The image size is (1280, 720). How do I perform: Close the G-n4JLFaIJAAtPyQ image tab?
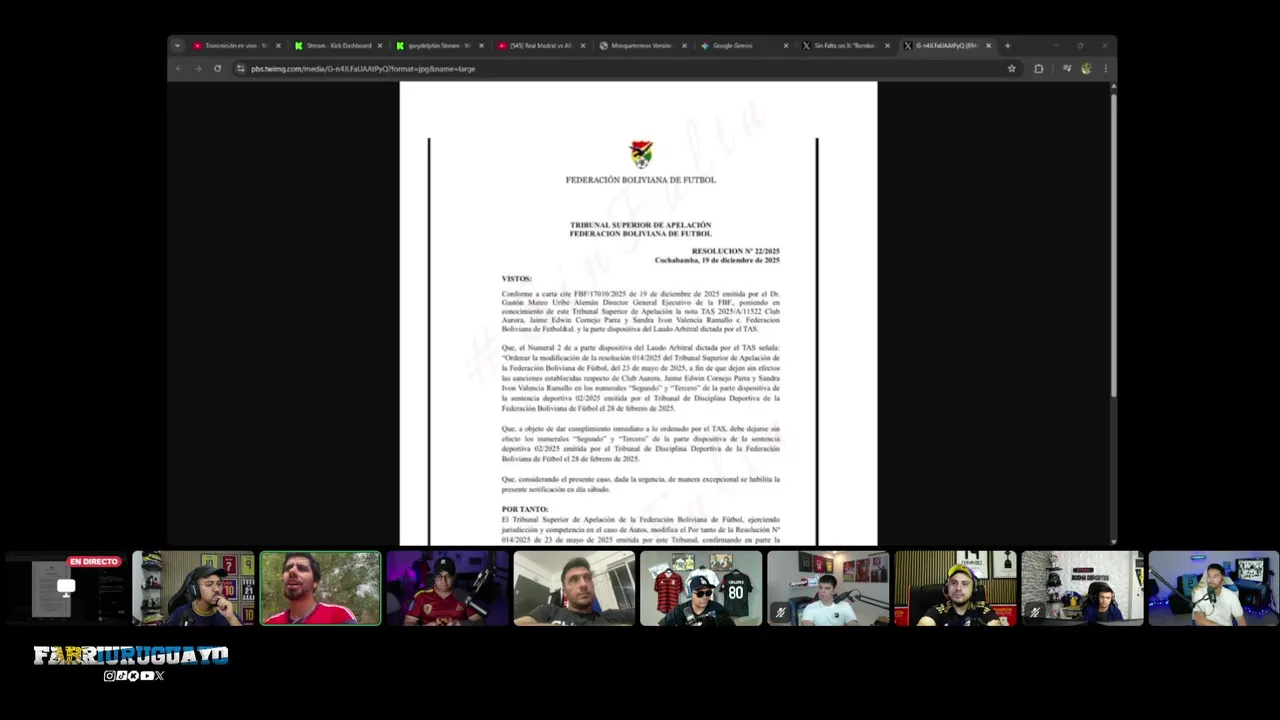click(988, 45)
